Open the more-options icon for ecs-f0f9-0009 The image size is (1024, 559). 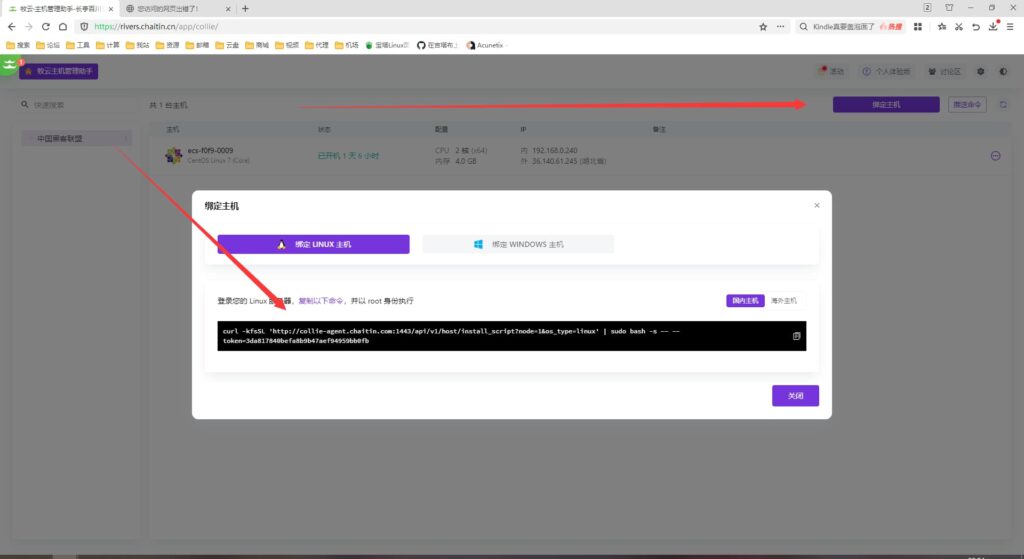995,155
